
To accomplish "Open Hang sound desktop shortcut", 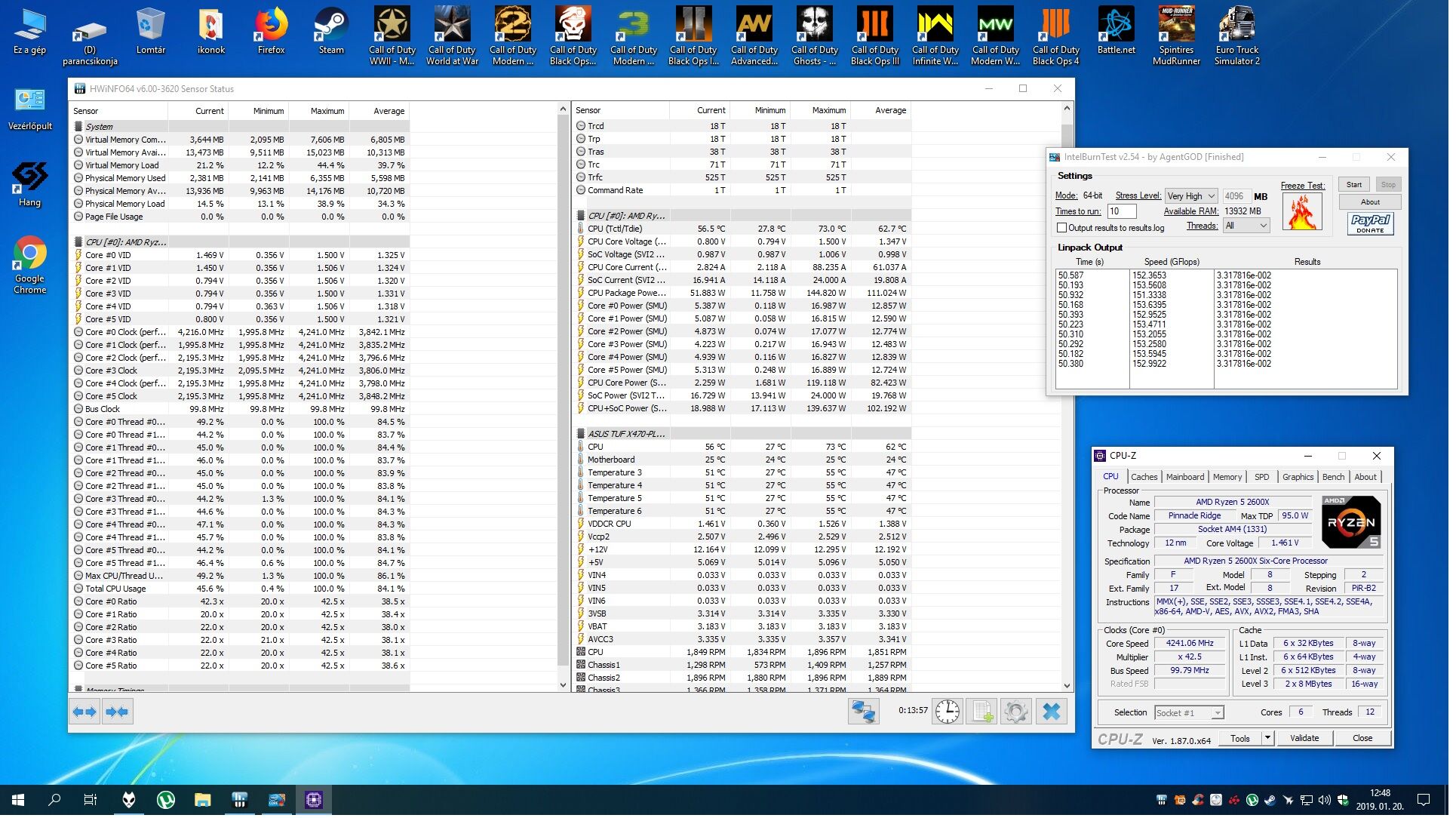I will point(30,186).
